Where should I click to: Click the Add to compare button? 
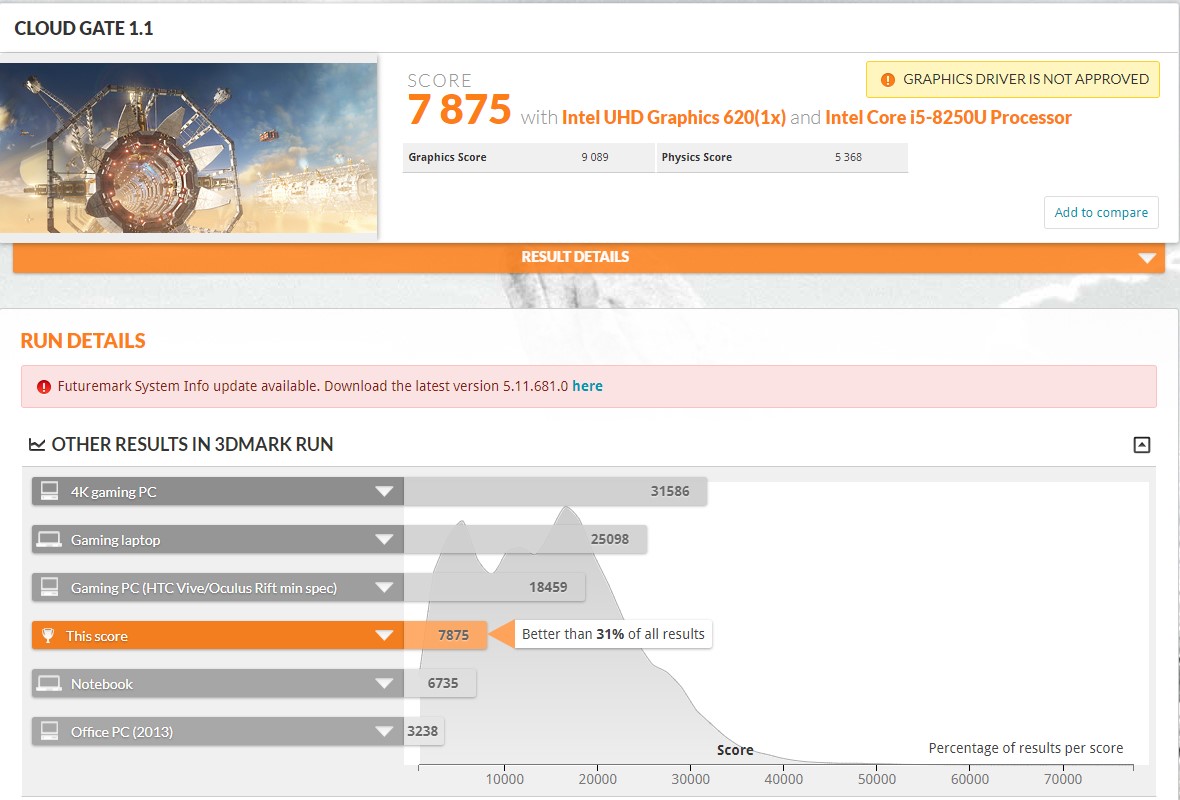[1101, 212]
